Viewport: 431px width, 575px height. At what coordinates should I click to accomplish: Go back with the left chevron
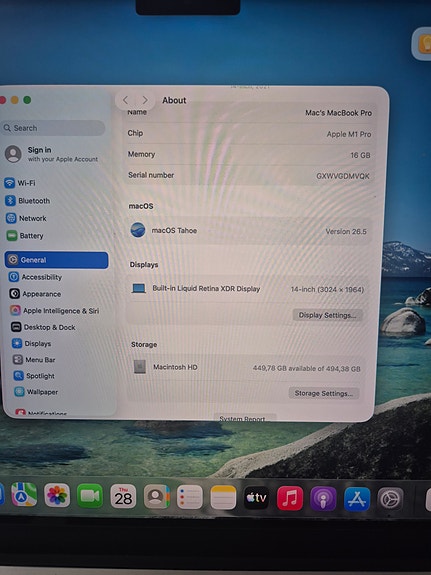point(125,100)
